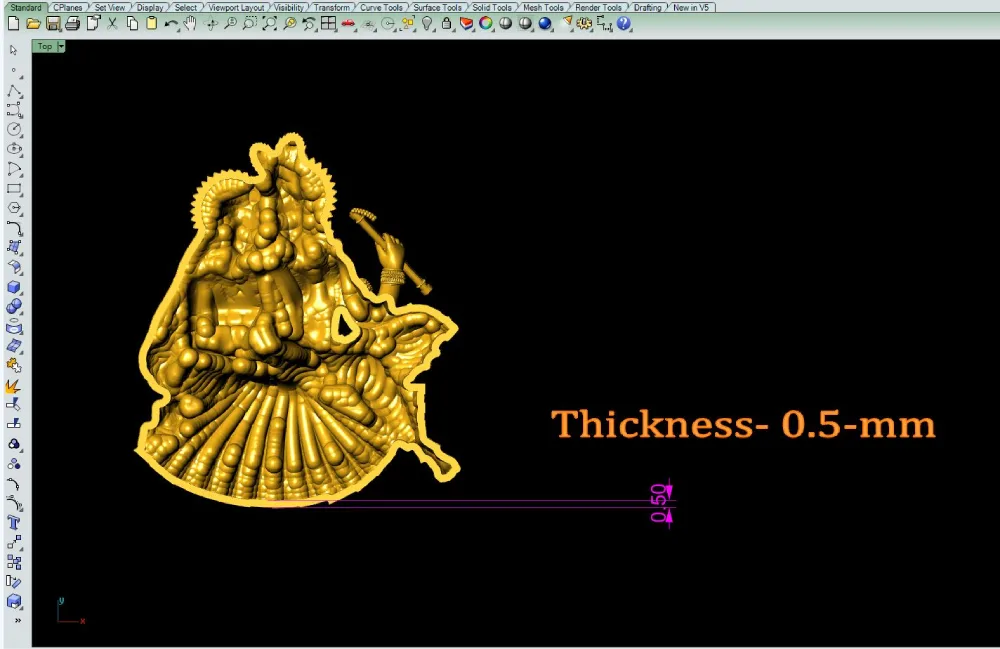Hide objects with light bulb icon
1000x649 pixels.
427,24
